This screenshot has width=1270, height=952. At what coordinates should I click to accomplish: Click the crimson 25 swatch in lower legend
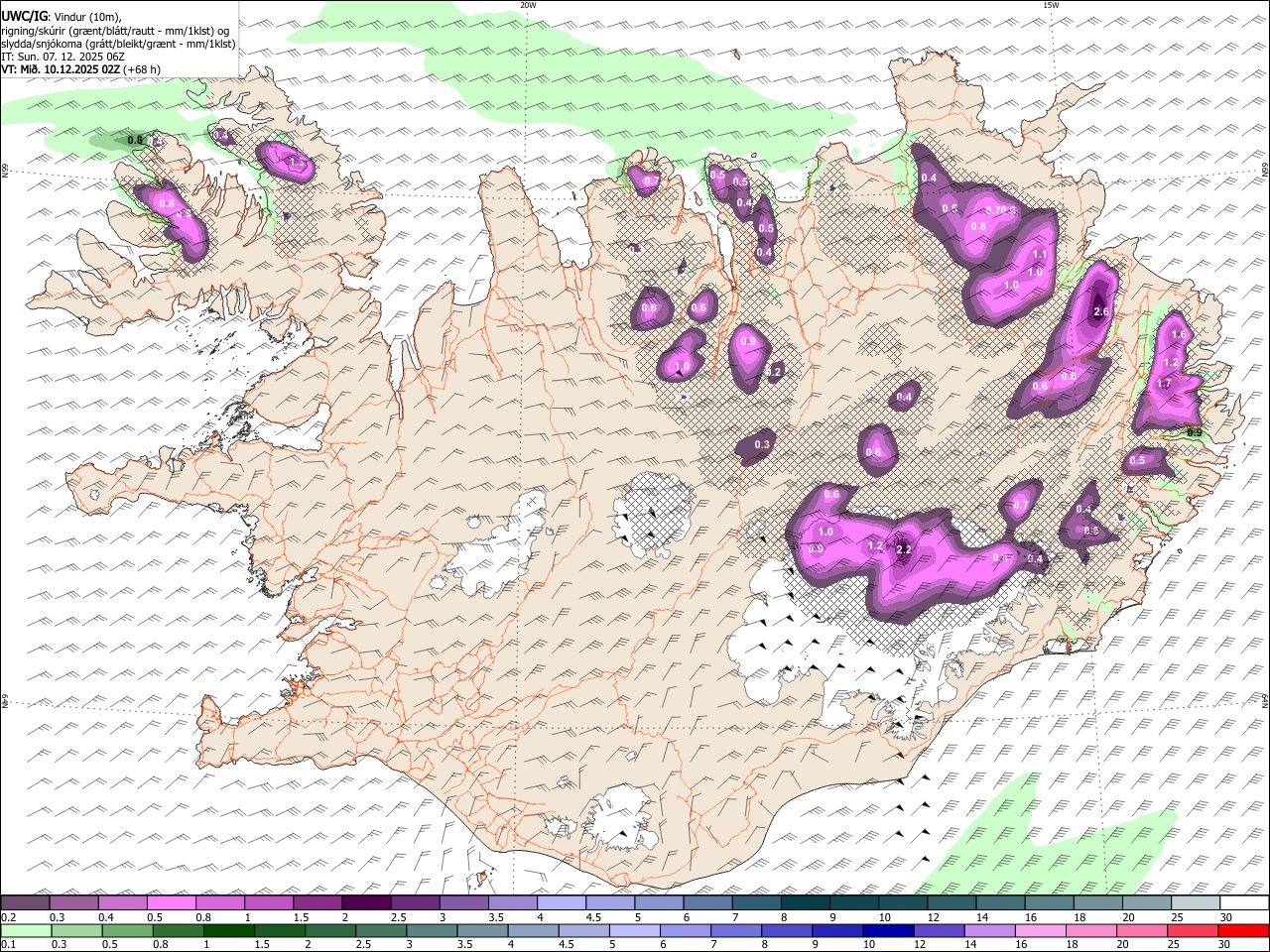tap(1194, 931)
